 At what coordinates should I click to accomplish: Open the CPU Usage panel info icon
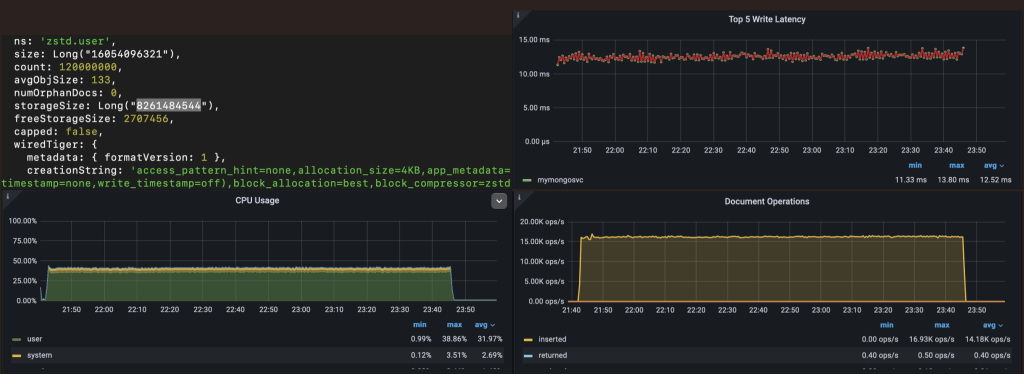[x=7, y=196]
